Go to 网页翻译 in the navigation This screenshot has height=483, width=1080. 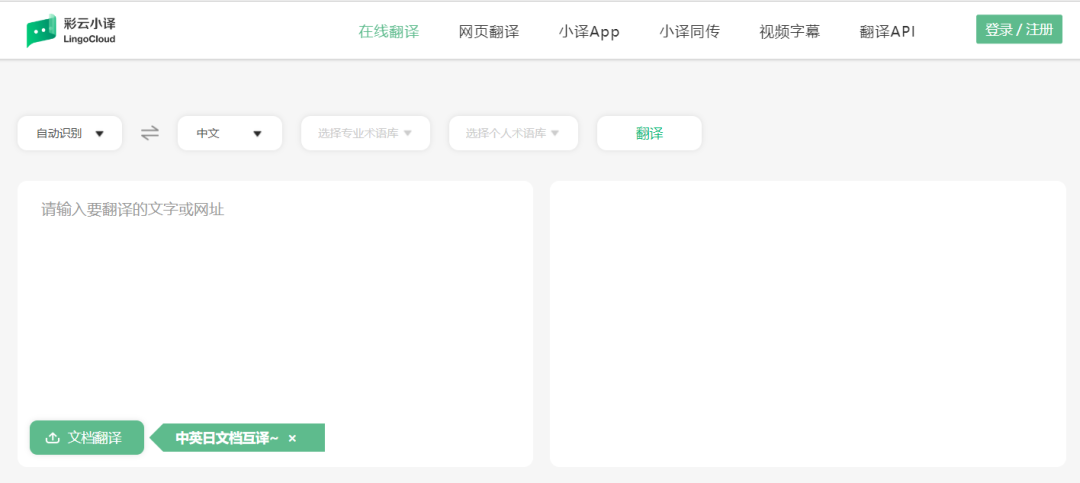point(488,31)
